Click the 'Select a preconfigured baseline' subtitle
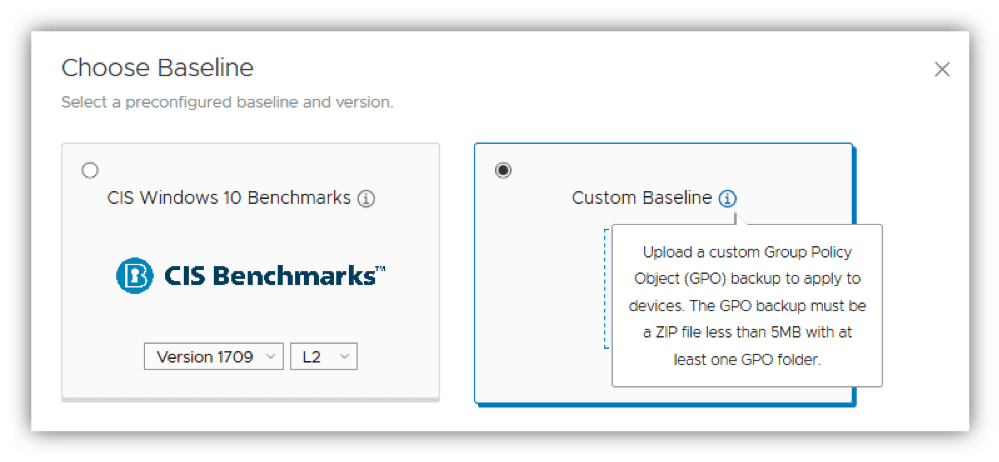This screenshot has width=999, height=462. [x=227, y=102]
